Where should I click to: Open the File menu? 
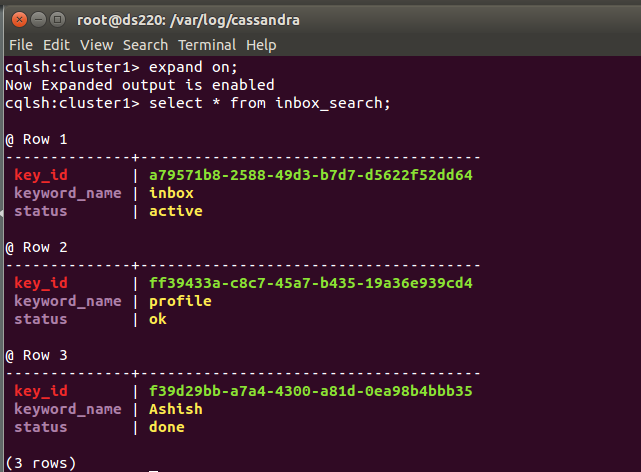point(21,45)
